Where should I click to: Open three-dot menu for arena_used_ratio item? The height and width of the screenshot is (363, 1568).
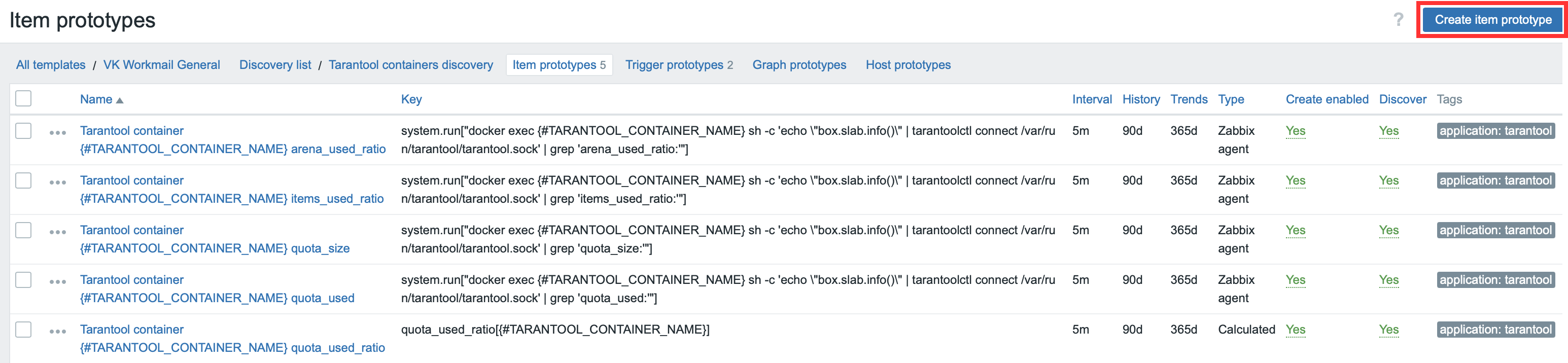[58, 132]
